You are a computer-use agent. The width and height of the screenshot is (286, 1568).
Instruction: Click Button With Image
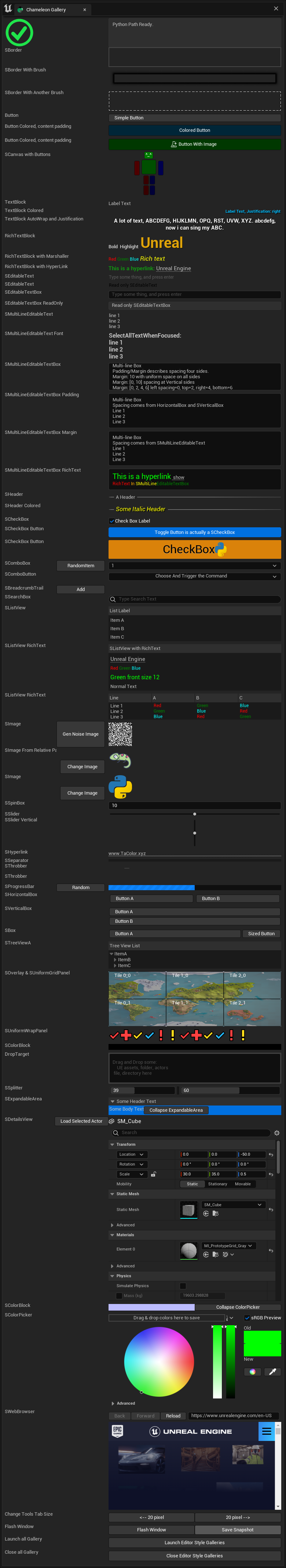click(195, 144)
